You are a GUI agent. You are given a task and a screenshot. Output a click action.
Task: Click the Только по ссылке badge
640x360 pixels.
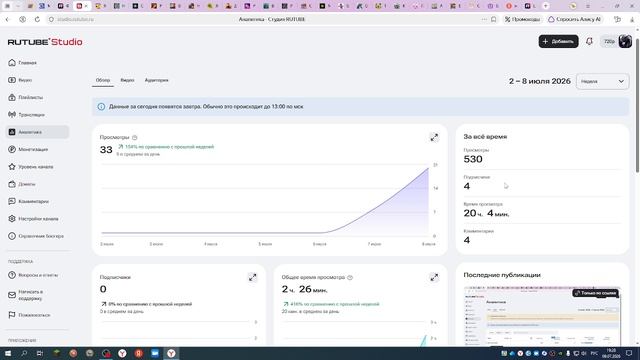[596, 293]
